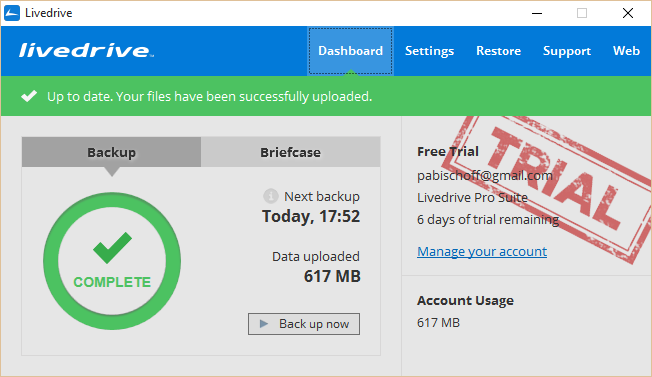
Task: Click the green COMPLETE checkmark circle
Action: [112, 261]
